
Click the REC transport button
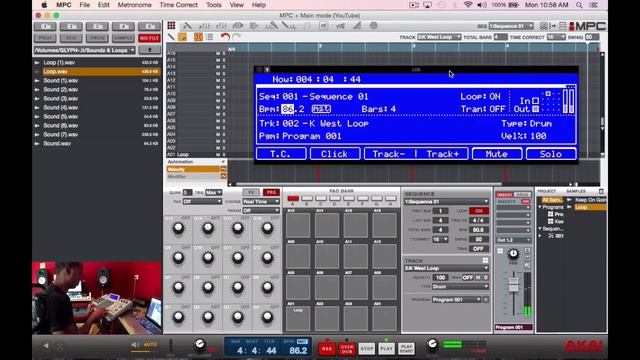pyautogui.click(x=327, y=349)
